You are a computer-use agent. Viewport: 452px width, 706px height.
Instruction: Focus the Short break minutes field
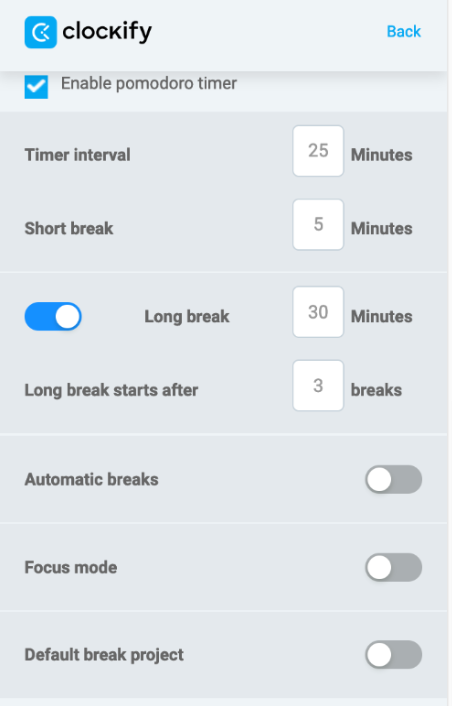tap(318, 224)
